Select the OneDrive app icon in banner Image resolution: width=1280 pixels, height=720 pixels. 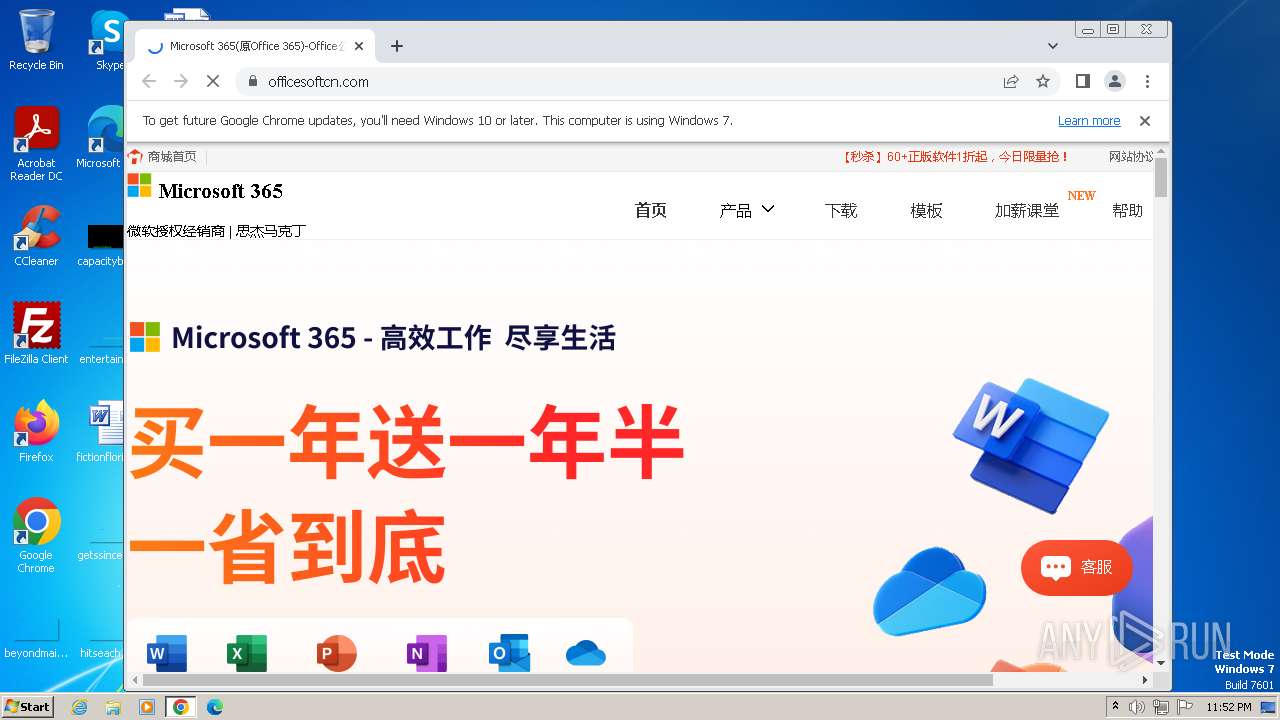click(586, 654)
